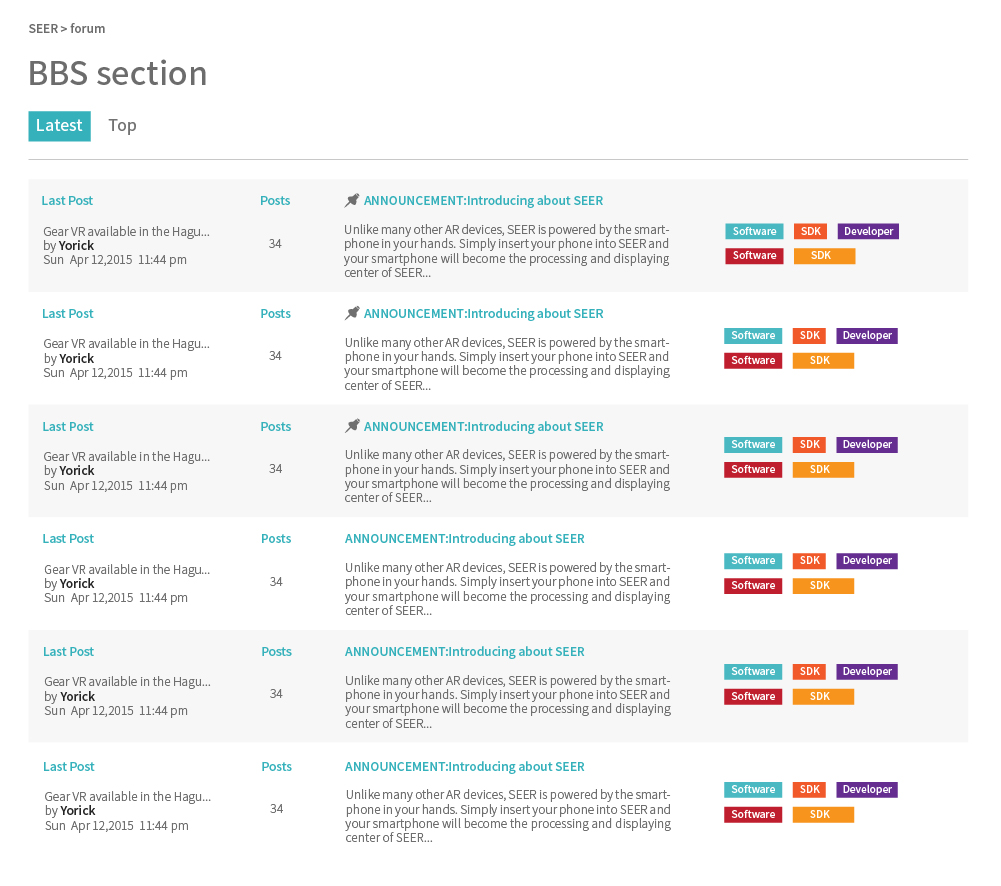Open author Yorick in last thread
The image size is (1001, 886).
(x=78, y=811)
